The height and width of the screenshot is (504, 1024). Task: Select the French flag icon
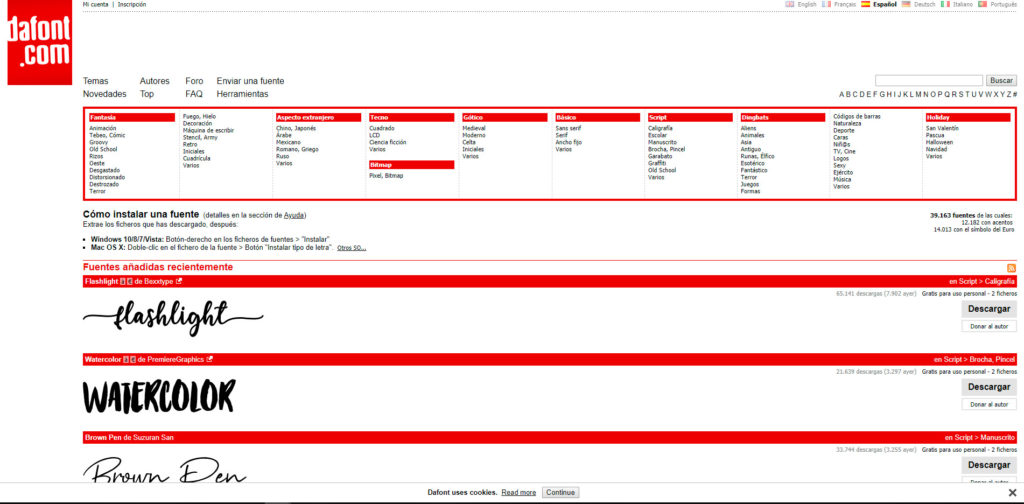point(826,4)
